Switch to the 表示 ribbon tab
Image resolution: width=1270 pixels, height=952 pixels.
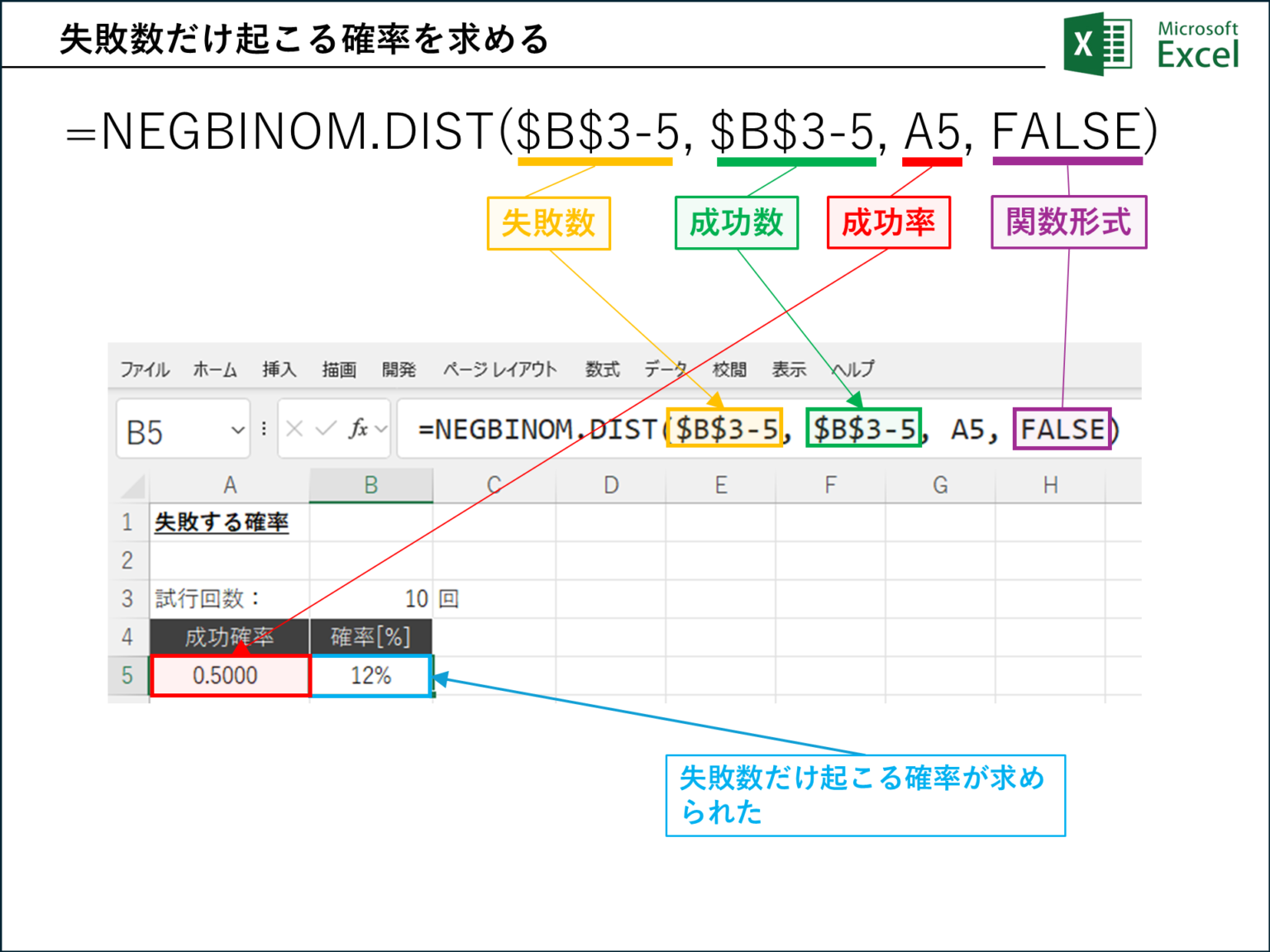788,369
